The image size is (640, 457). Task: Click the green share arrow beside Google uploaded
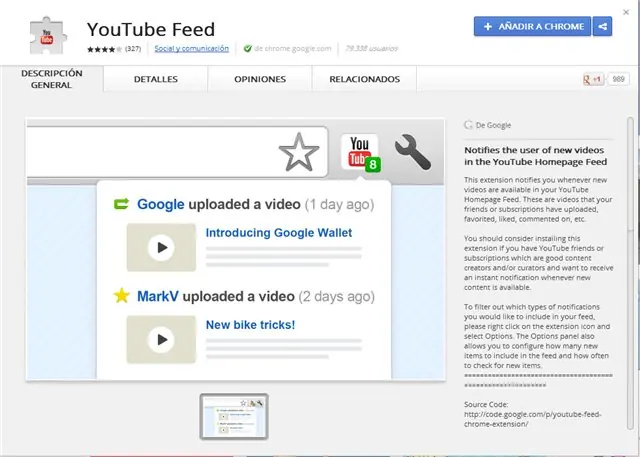click(121, 204)
